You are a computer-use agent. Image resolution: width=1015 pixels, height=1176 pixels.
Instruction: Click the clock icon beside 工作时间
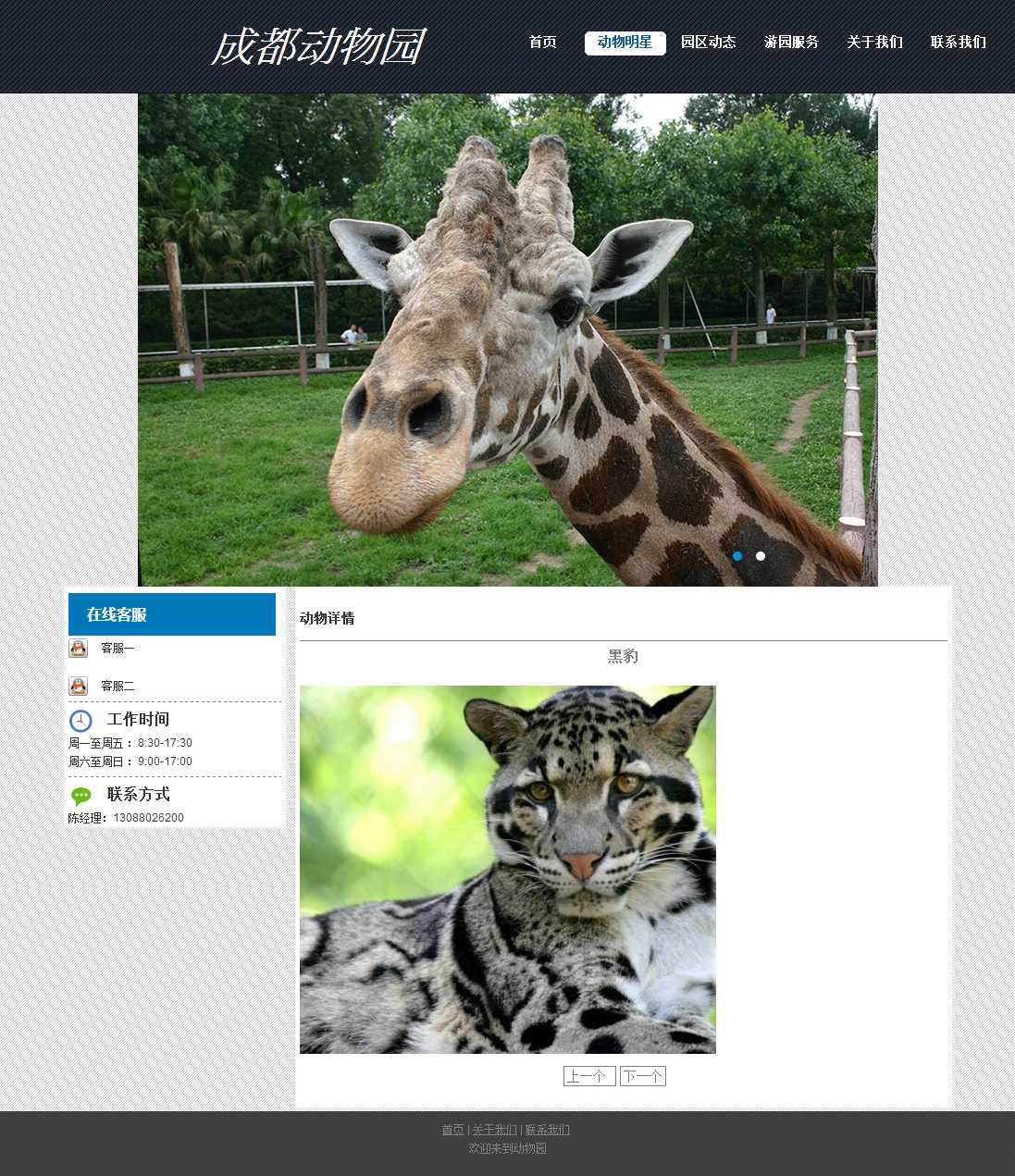[80, 721]
